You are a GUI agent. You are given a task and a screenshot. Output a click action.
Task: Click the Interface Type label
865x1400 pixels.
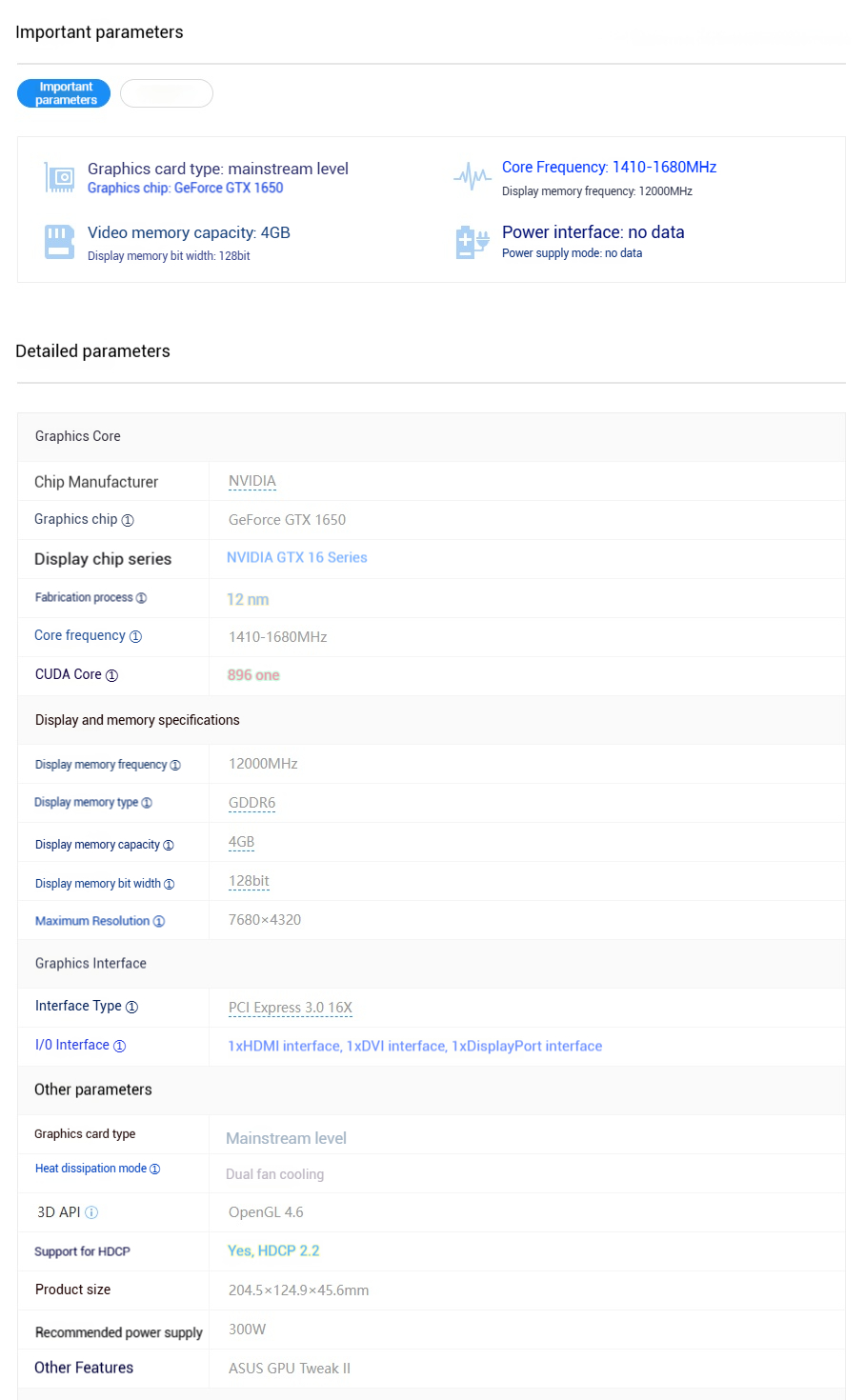[78, 1006]
